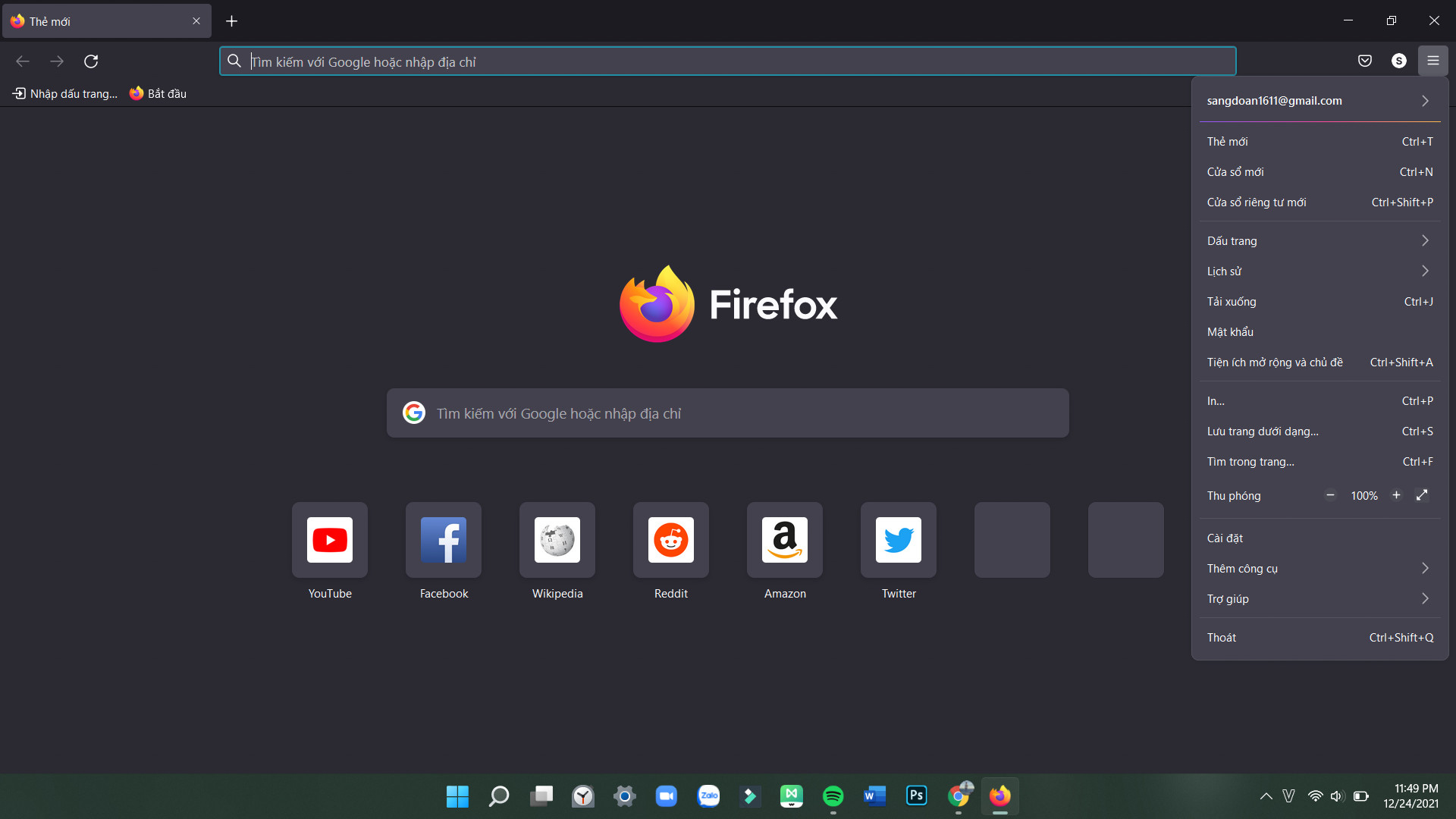
Task: Show hidden system tray icons
Action: click(x=1266, y=796)
